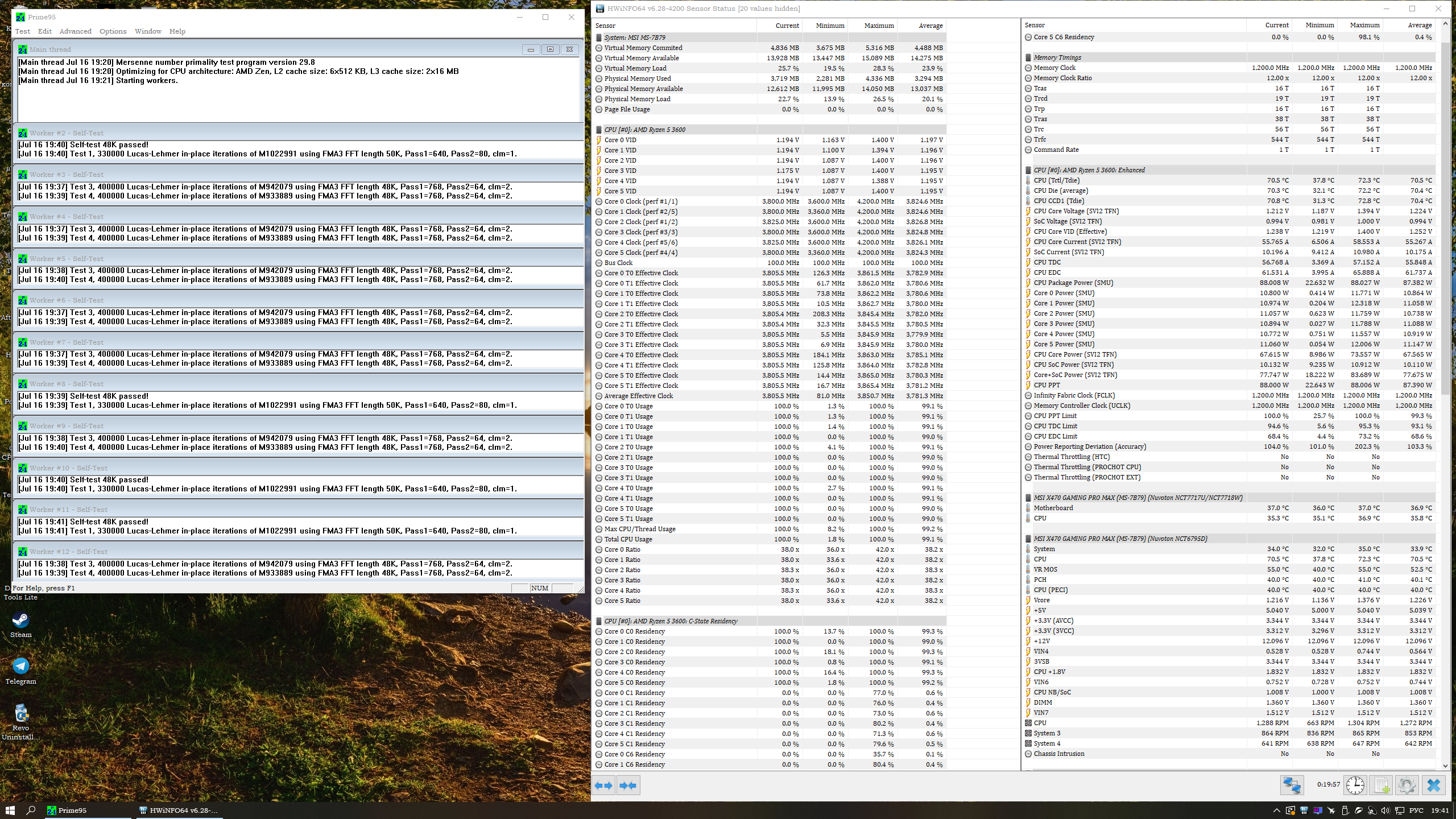This screenshot has width=1456, height=819.
Task: Close the sensor window with the blue X icon
Action: tap(1433, 785)
